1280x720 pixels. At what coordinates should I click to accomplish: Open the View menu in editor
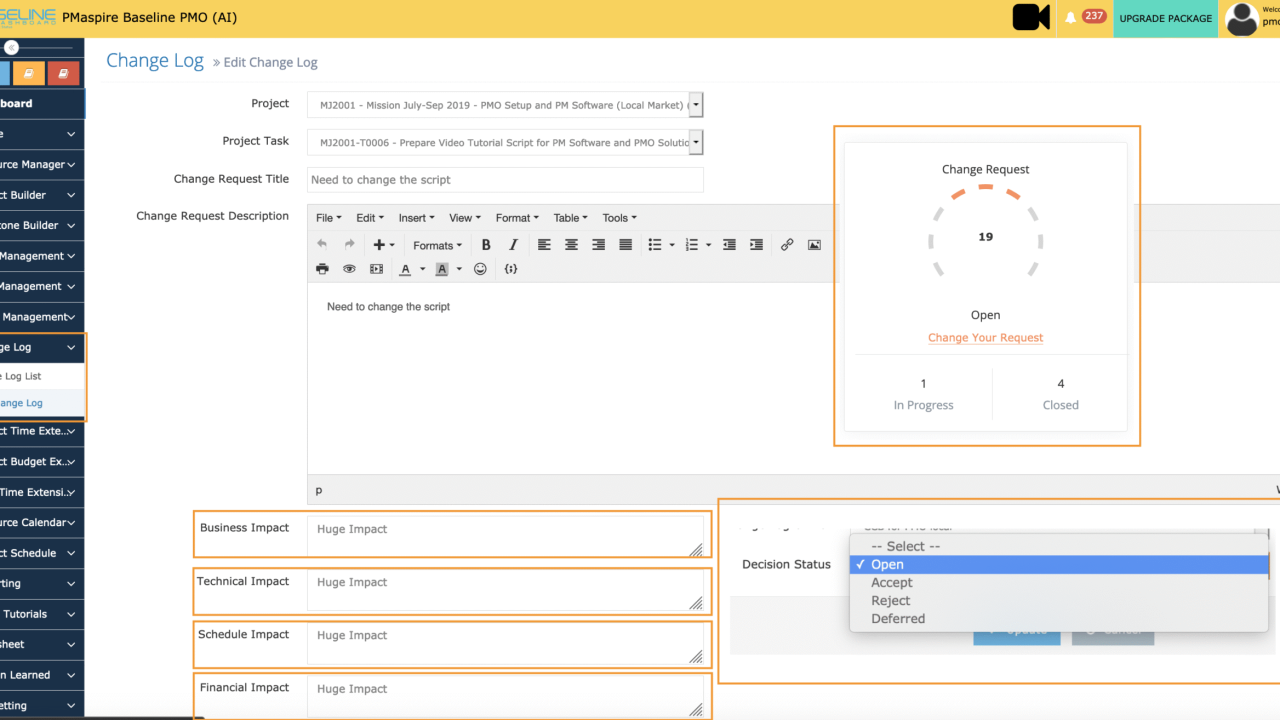464,218
